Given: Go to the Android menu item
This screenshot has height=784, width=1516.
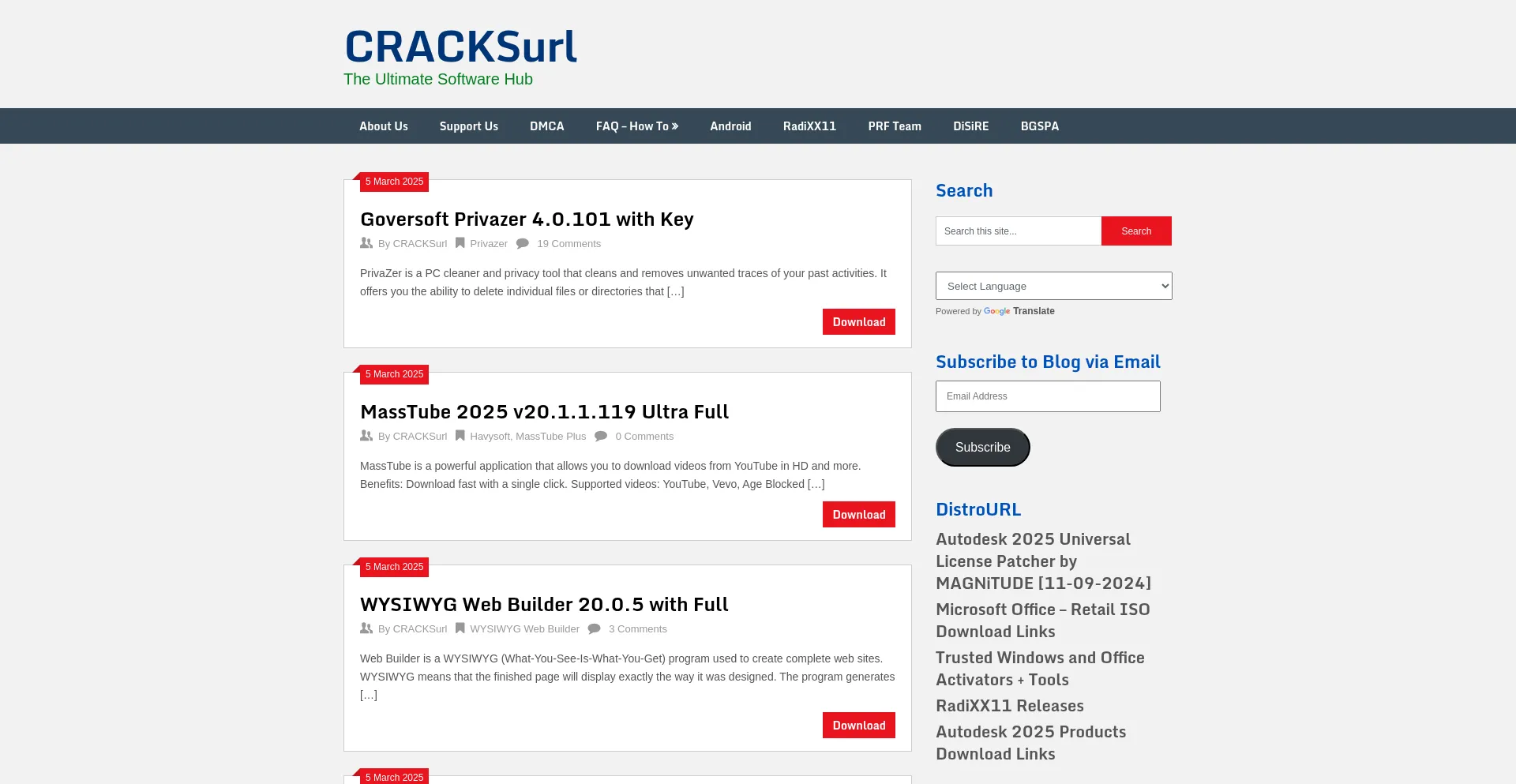Looking at the screenshot, I should [730, 126].
